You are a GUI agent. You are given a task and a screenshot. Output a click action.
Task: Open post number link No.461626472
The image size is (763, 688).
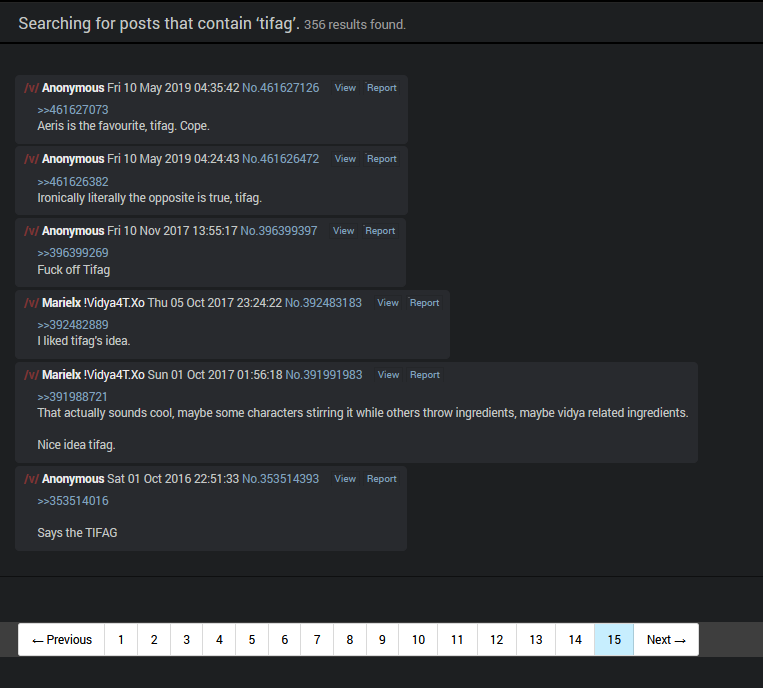(x=281, y=159)
